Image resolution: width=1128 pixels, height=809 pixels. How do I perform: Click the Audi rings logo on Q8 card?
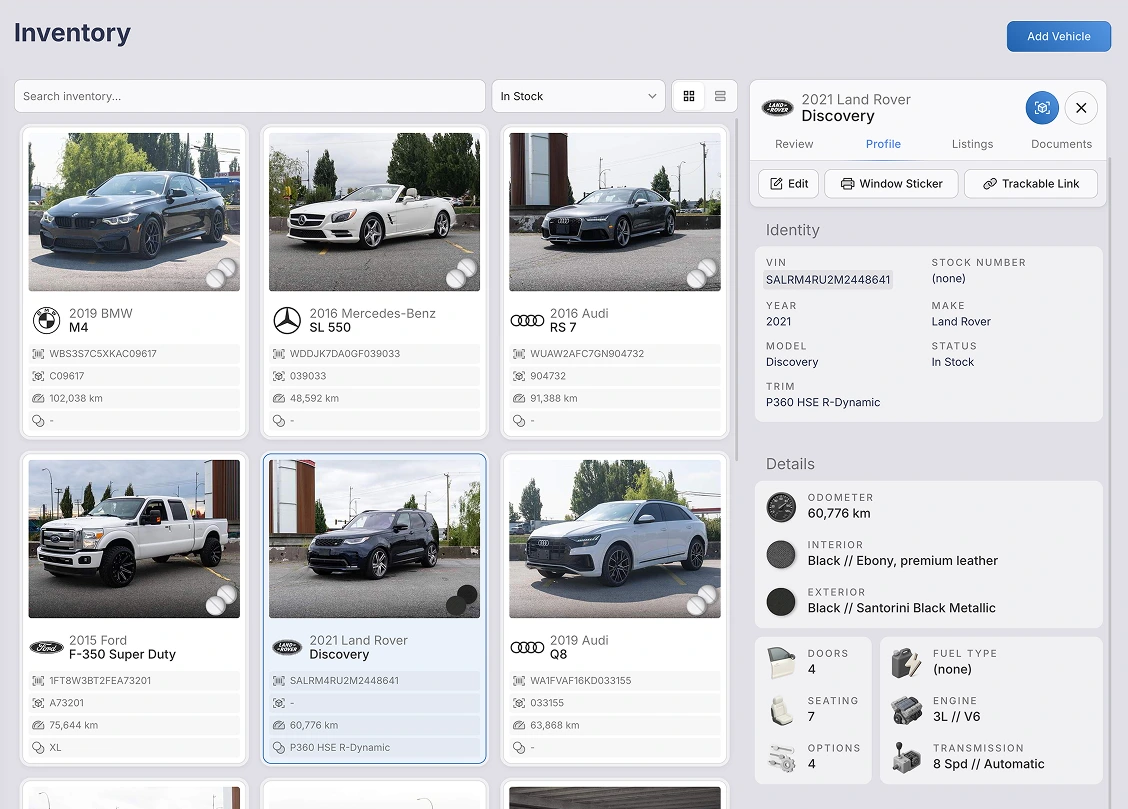pos(527,647)
